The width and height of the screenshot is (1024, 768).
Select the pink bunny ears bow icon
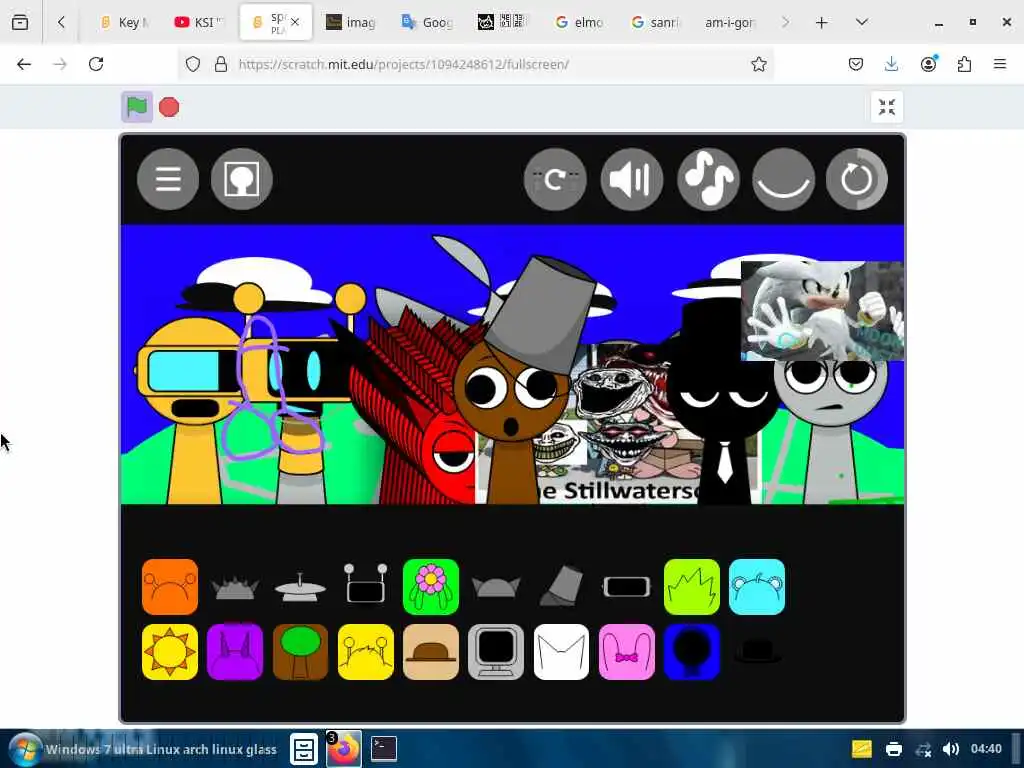point(626,652)
